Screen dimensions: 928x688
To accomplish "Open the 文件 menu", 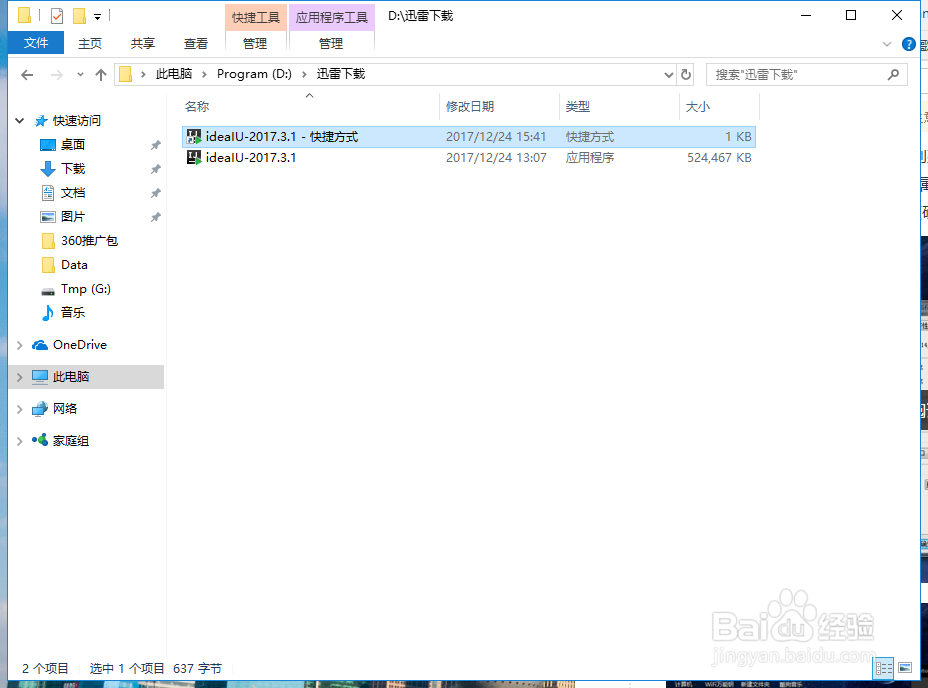I will pos(35,43).
